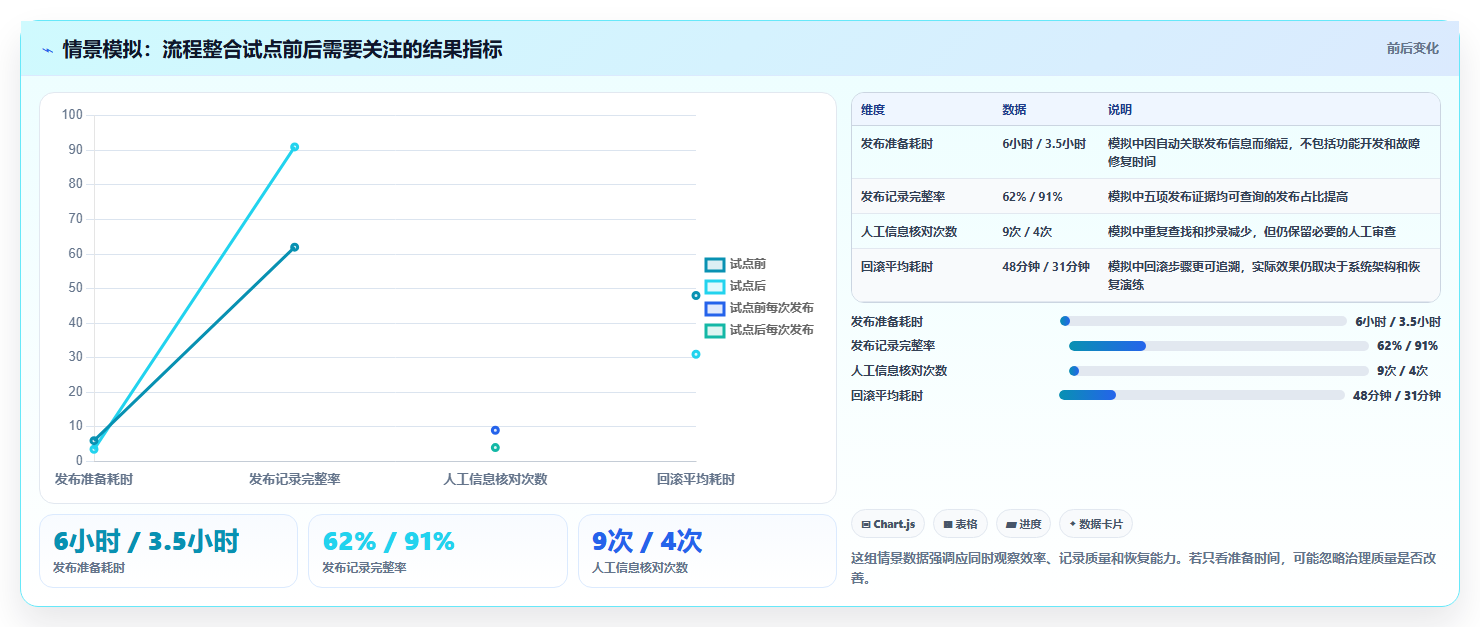Select the 进度 tag
1480x627 pixels.
pos(1023,524)
